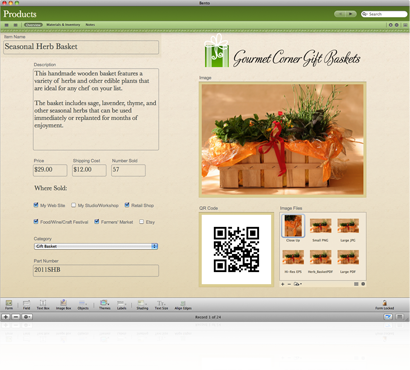Go to previous record arrow
410x370 pixels.
coord(340,14)
